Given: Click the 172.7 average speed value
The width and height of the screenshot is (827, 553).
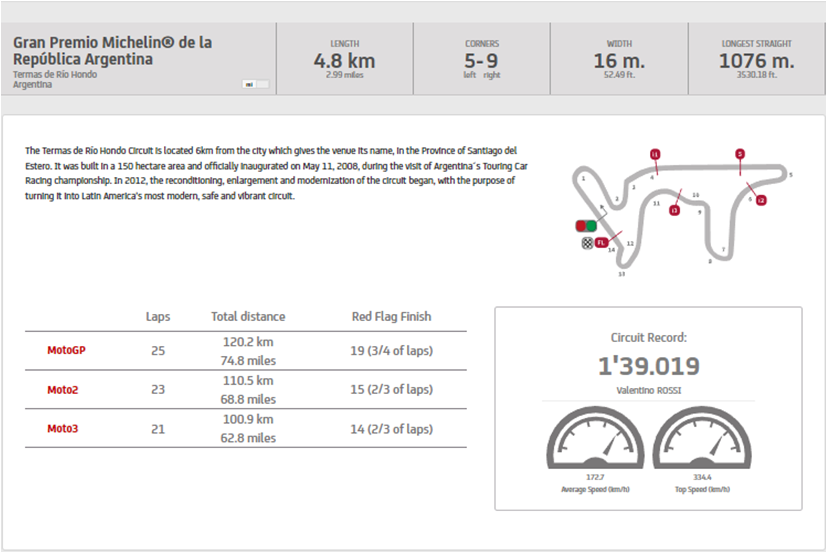Looking at the screenshot, I should click(595, 477).
